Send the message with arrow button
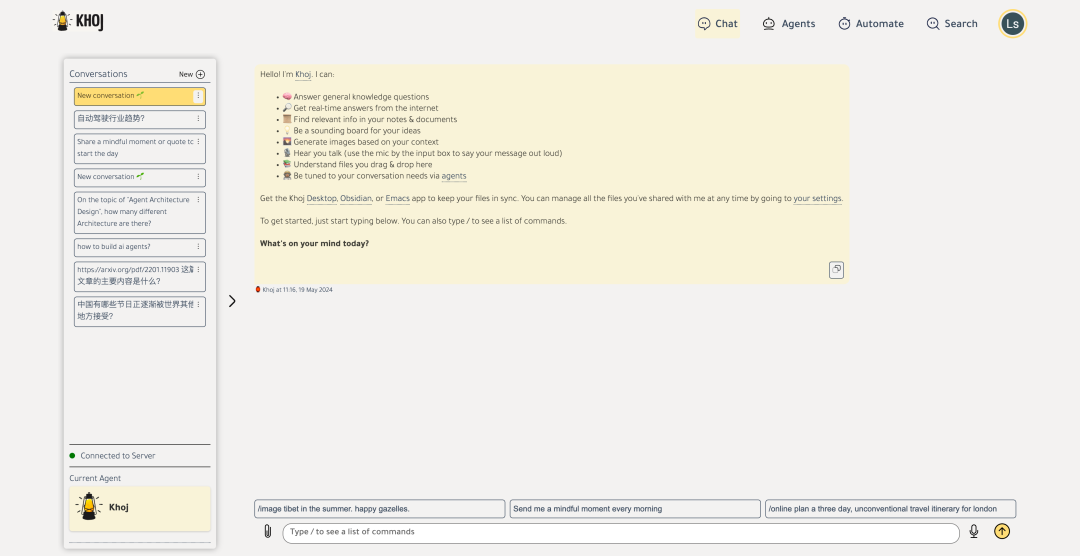 1002,532
